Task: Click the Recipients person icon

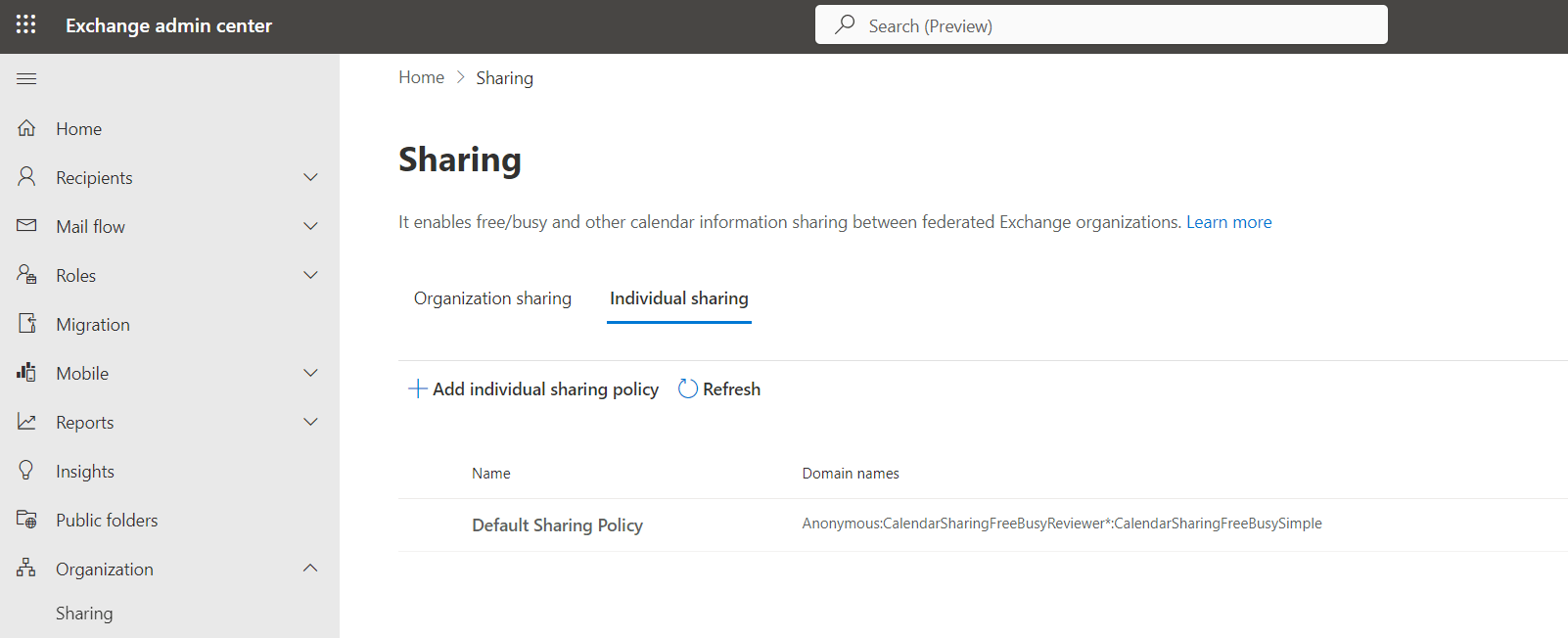Action: click(26, 177)
